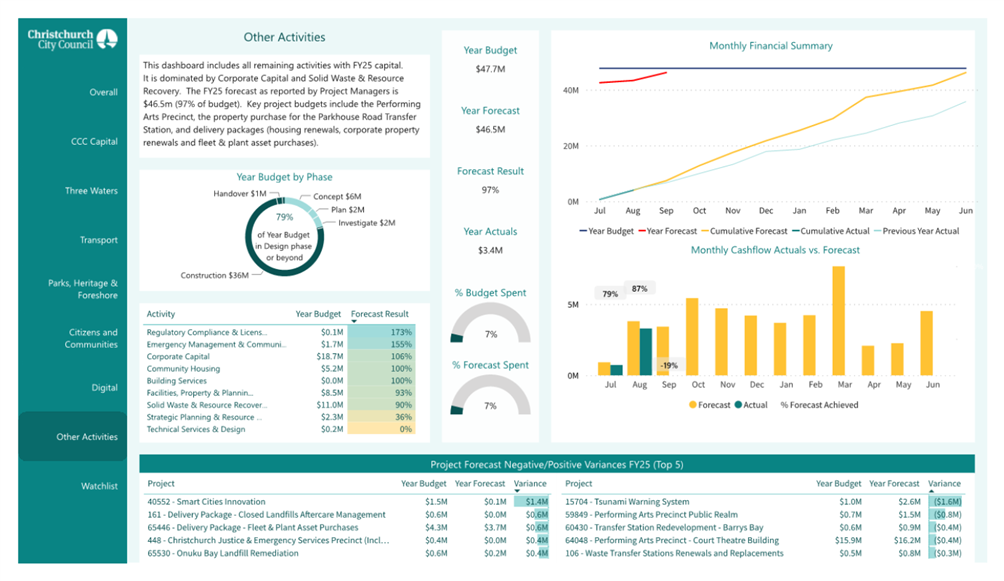The height and width of the screenshot is (581, 1004).
Task: Select Parks, Heritage & Foreshore page
Action: (x=83, y=289)
